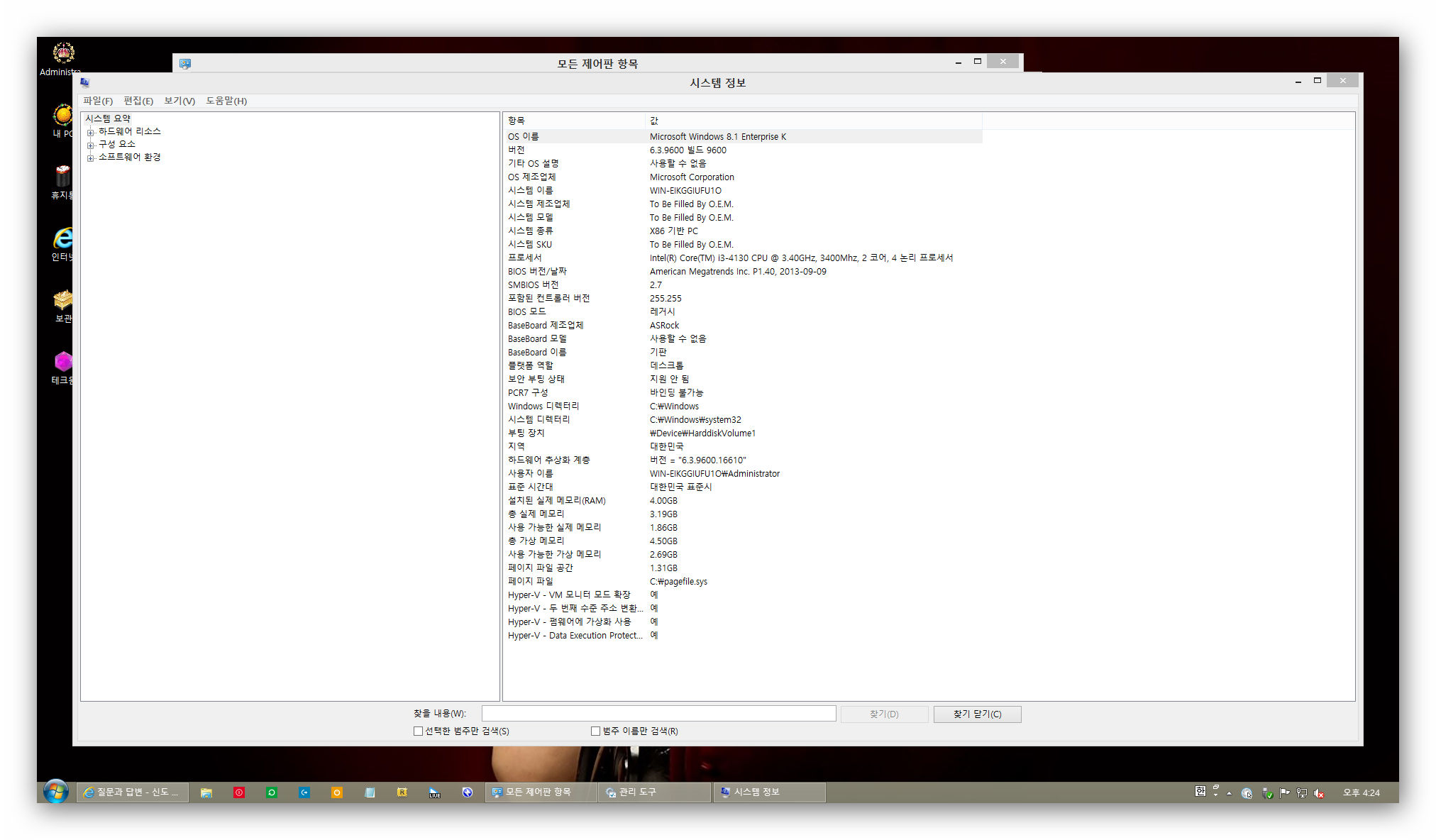Maximize the 시스템 정보 window
The height and width of the screenshot is (840, 1436).
tap(1318, 81)
